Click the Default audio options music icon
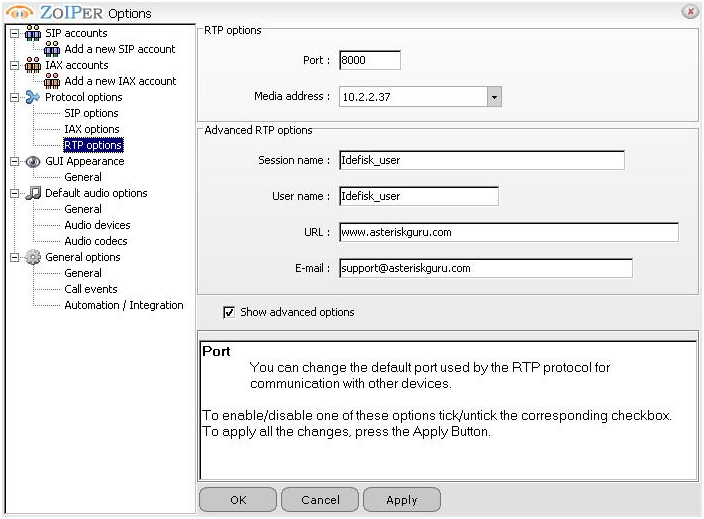Image resolution: width=704 pixels, height=519 pixels. (33, 193)
